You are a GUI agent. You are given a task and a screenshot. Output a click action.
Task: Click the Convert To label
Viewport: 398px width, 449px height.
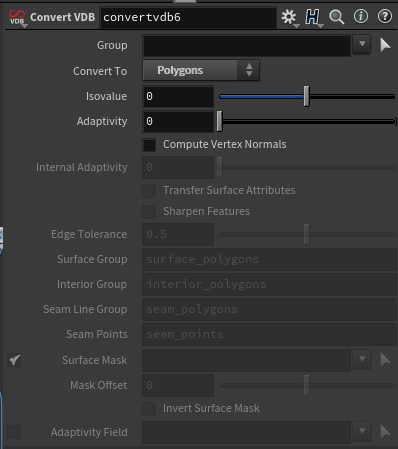[x=100, y=71]
